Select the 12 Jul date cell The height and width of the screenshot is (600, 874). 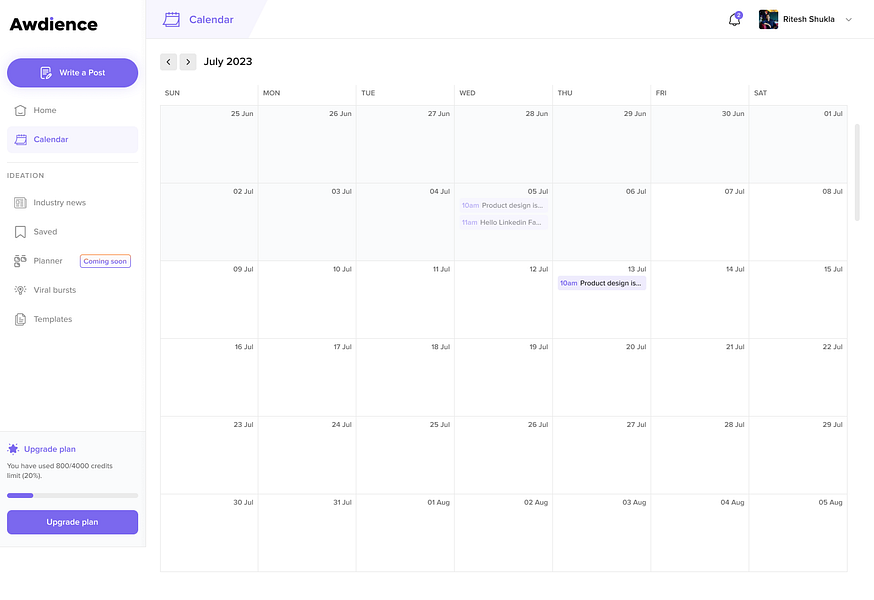tap(503, 299)
